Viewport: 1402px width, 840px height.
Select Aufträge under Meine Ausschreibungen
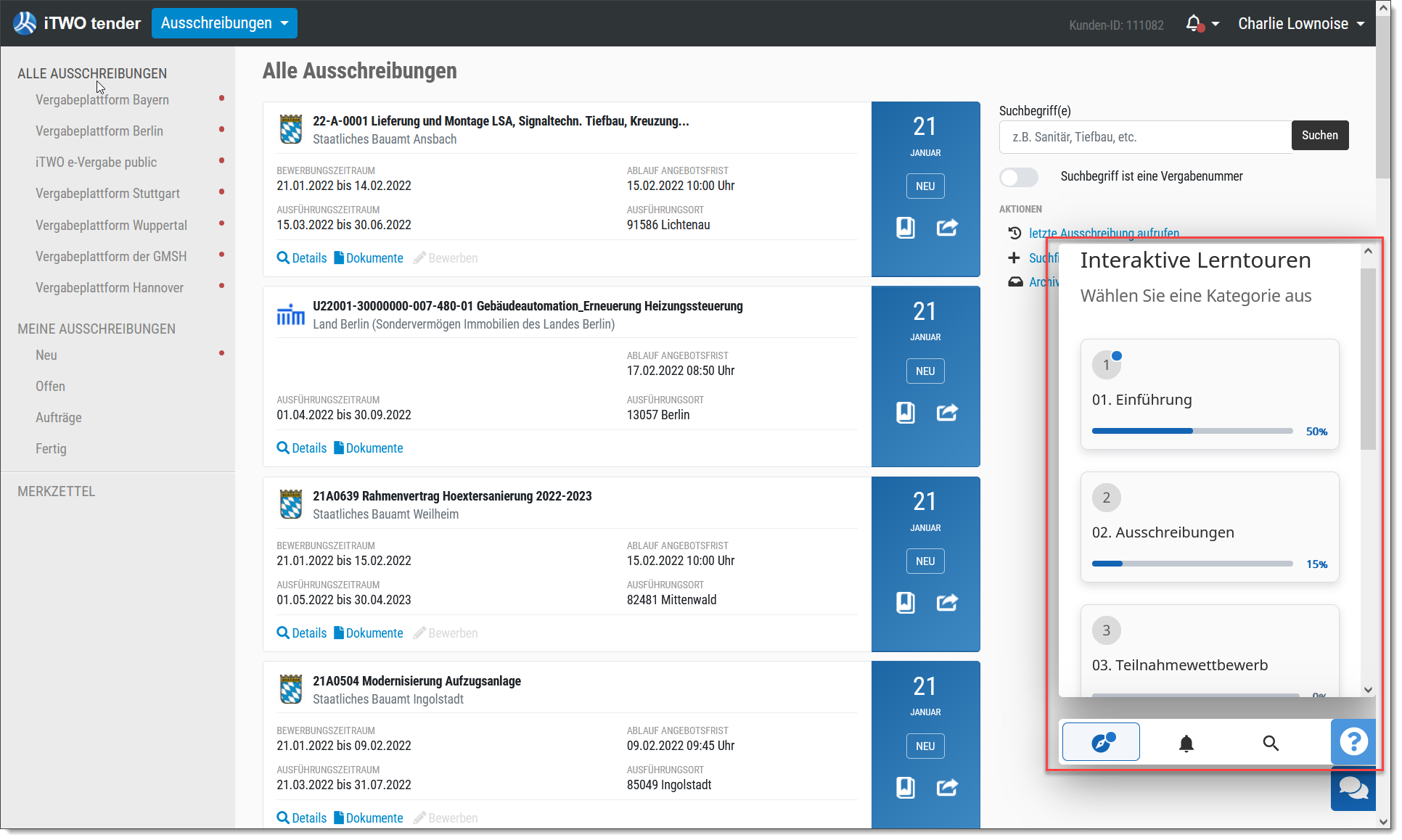[59, 417]
